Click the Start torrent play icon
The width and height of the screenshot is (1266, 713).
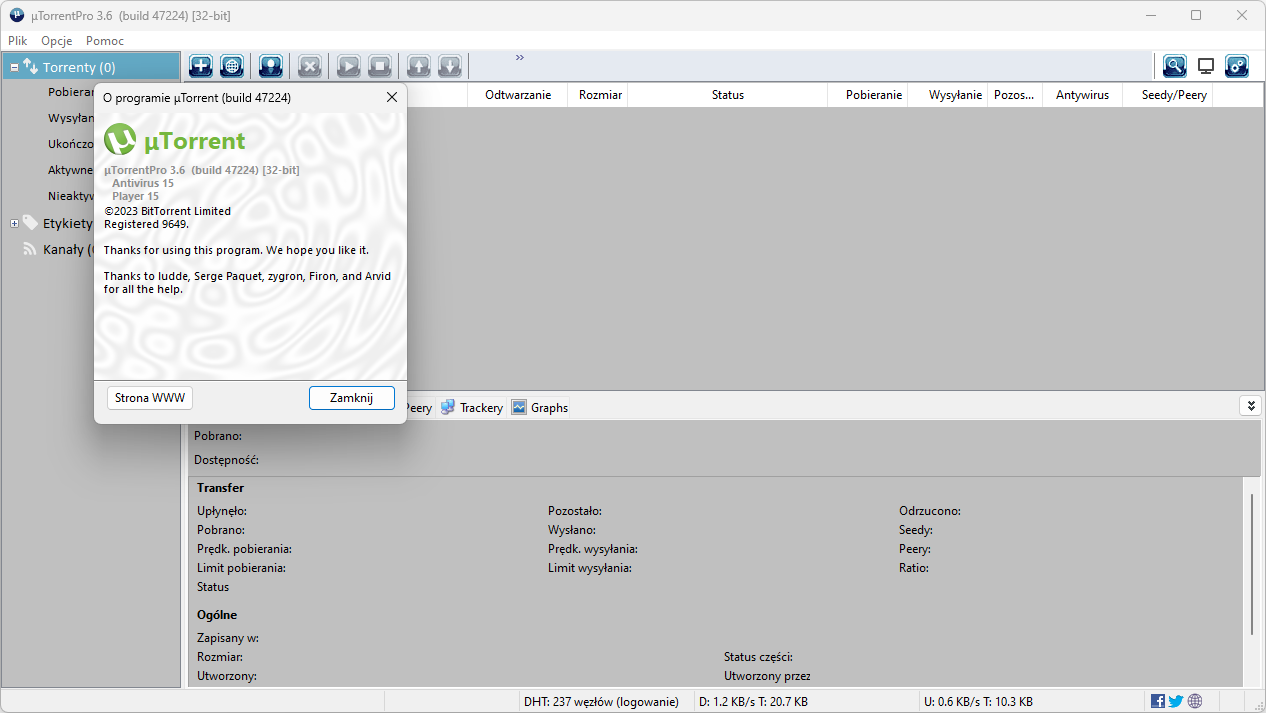[349, 66]
